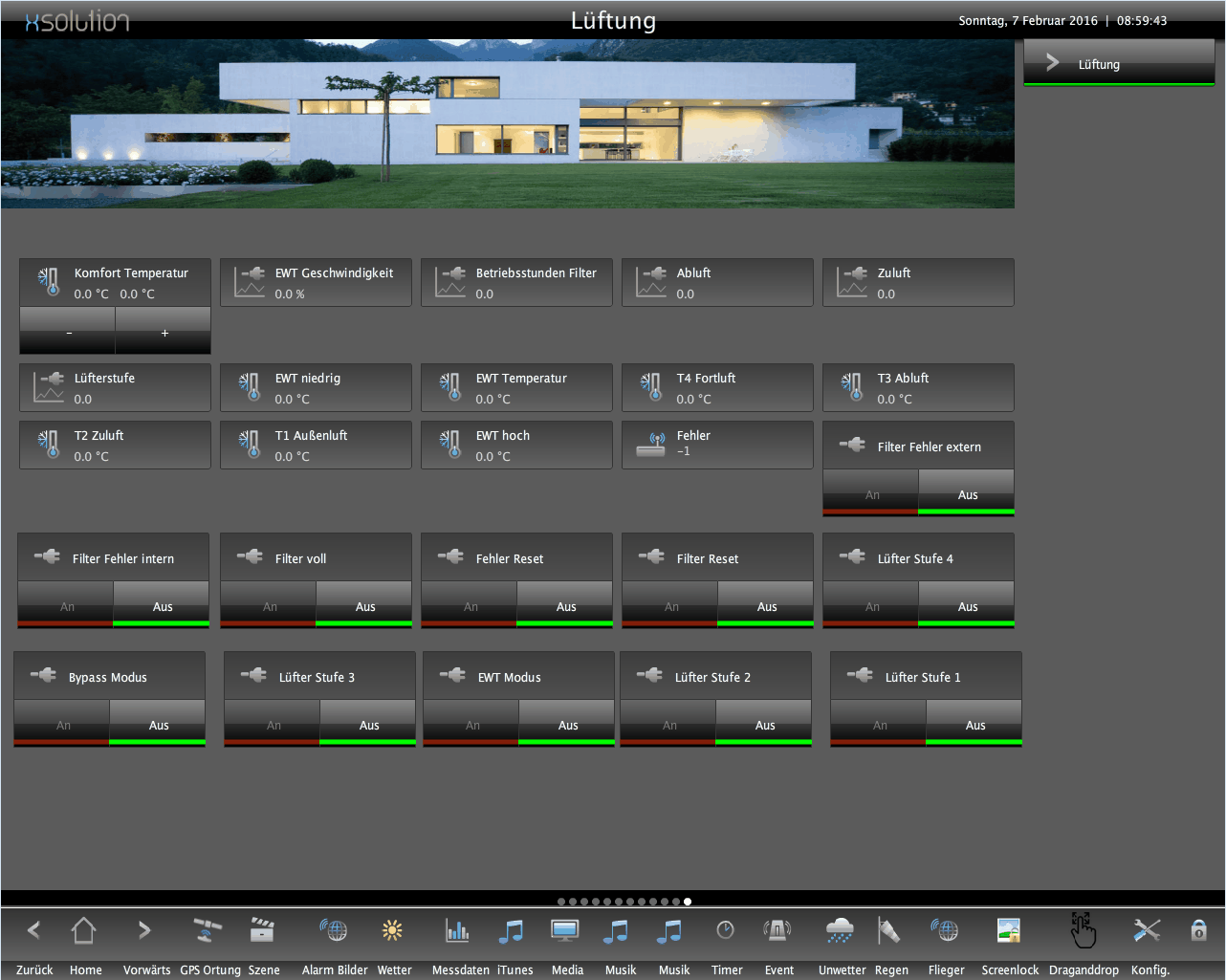Screen dimensions: 1226x980
Task: Open the GPS Ortung icon
Action: click(207, 930)
